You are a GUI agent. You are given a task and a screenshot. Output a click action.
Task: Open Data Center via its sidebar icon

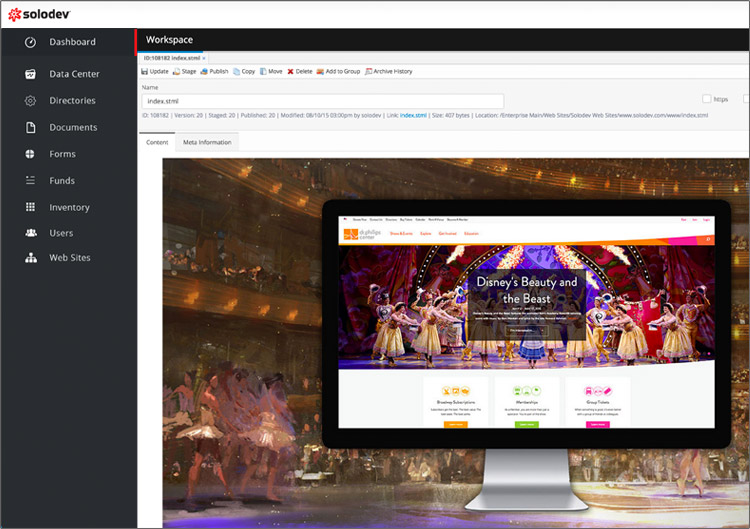coord(30,74)
